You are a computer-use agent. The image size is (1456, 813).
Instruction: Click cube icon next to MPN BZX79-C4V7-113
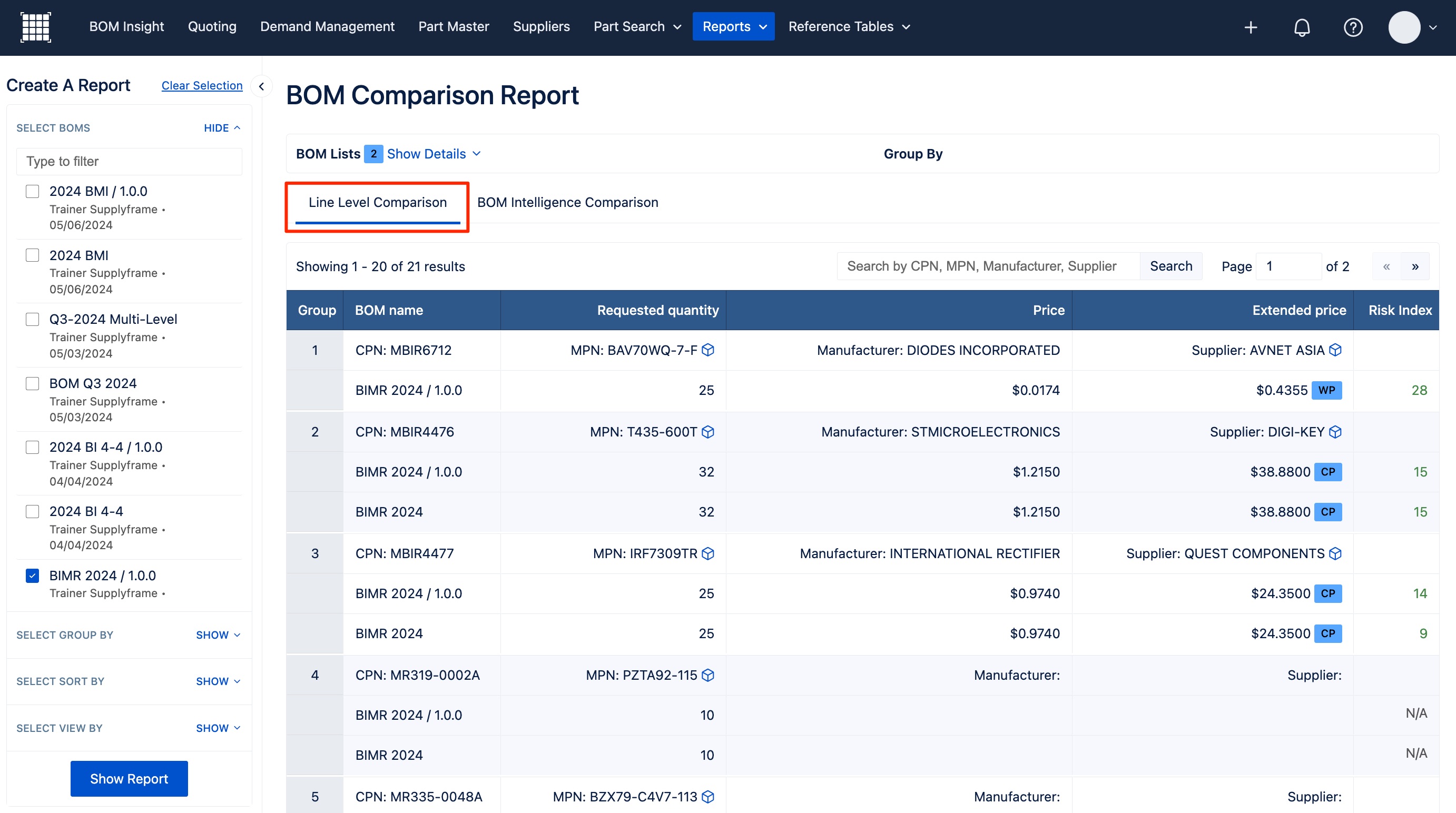[707, 797]
